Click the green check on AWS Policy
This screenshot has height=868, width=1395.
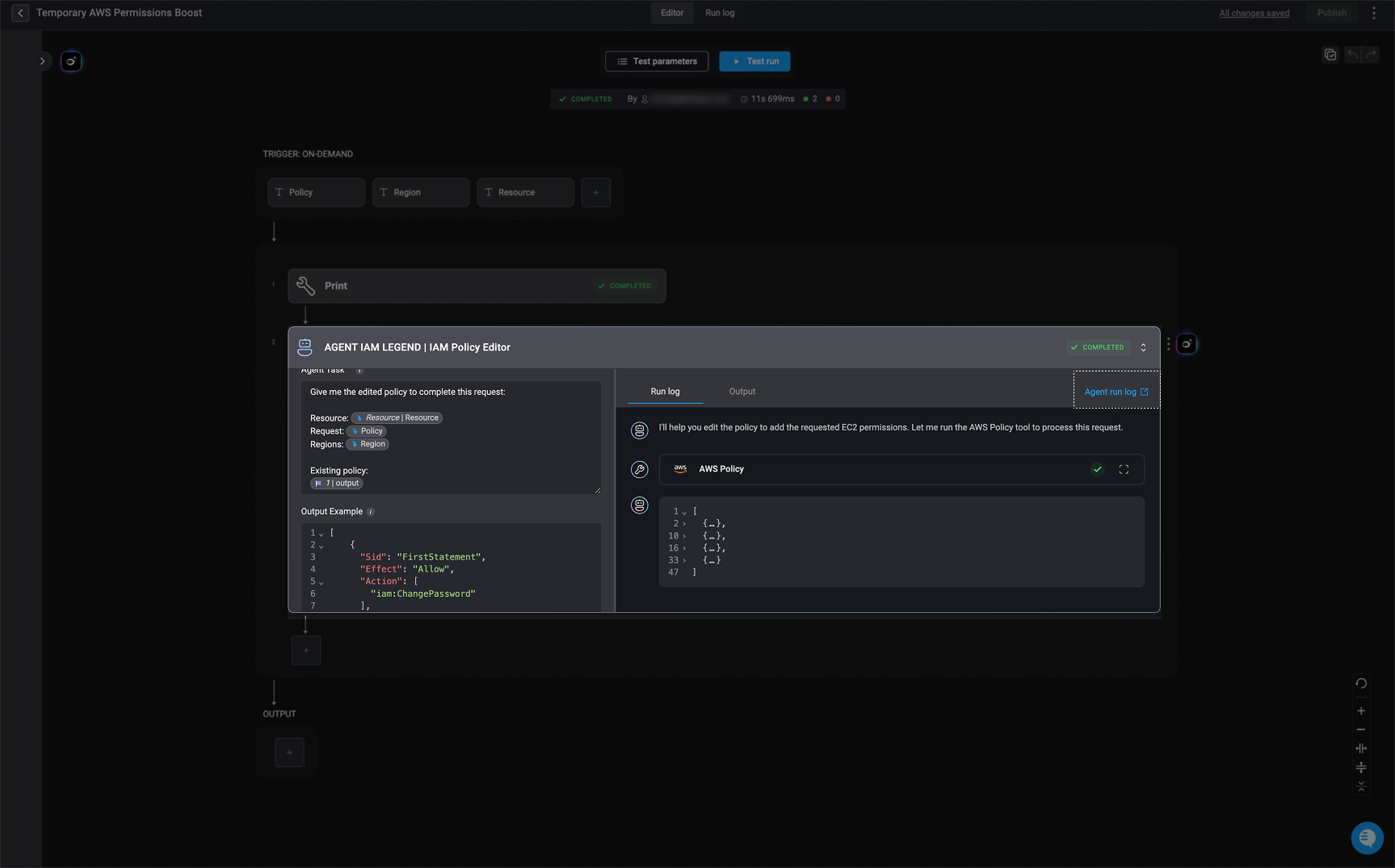pyautogui.click(x=1097, y=469)
